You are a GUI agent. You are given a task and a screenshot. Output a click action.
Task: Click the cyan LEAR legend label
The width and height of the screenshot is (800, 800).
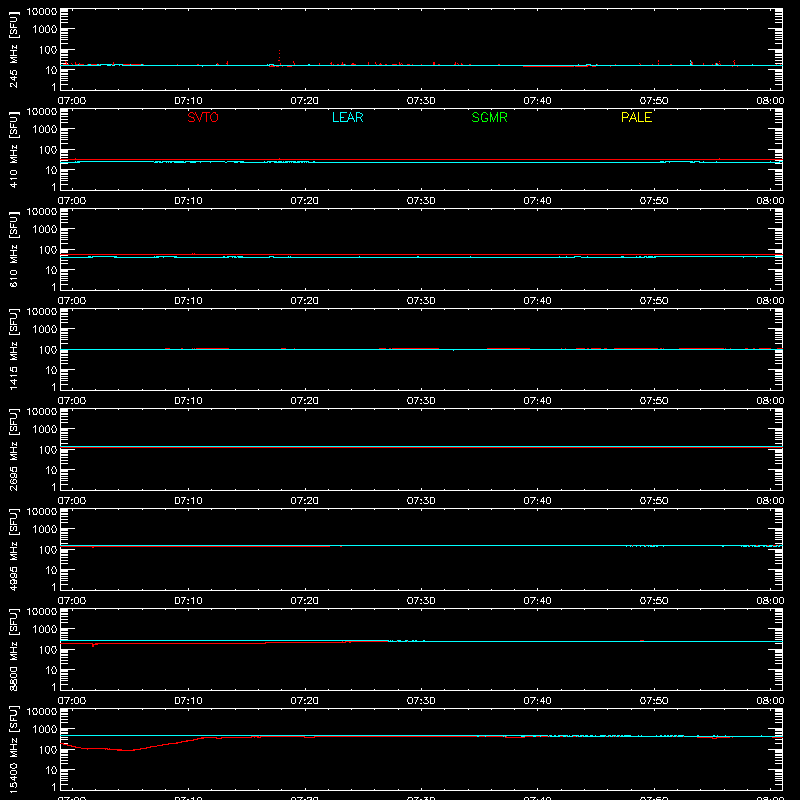pos(347,117)
